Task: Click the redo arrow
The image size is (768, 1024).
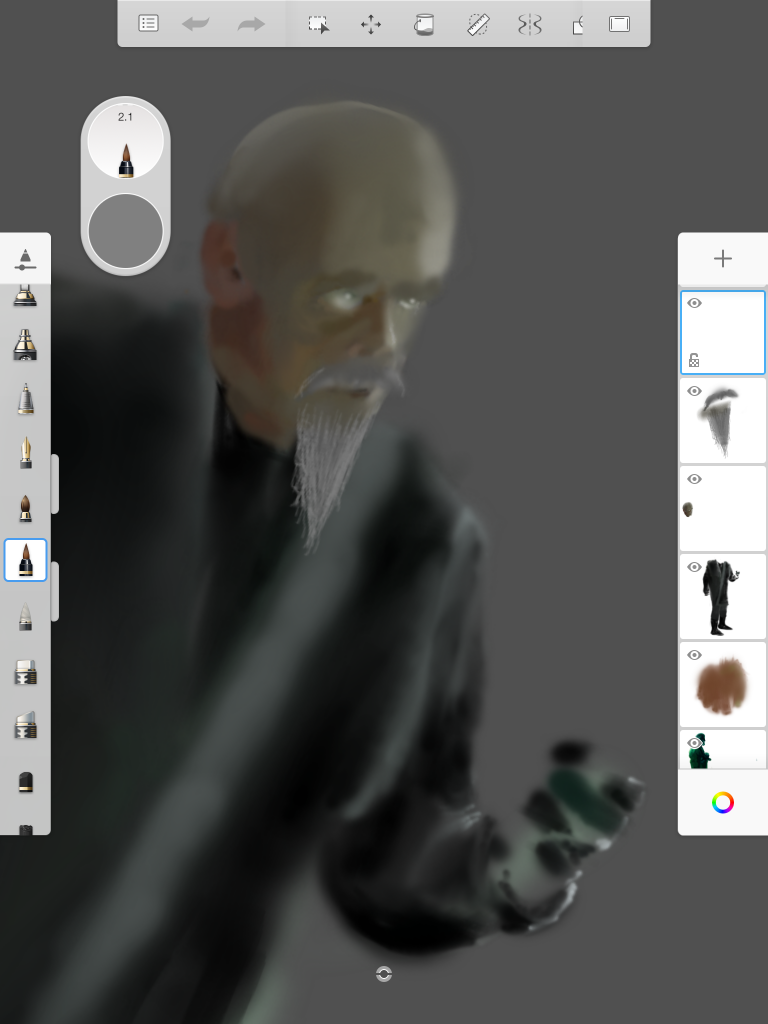Action: 251,24
